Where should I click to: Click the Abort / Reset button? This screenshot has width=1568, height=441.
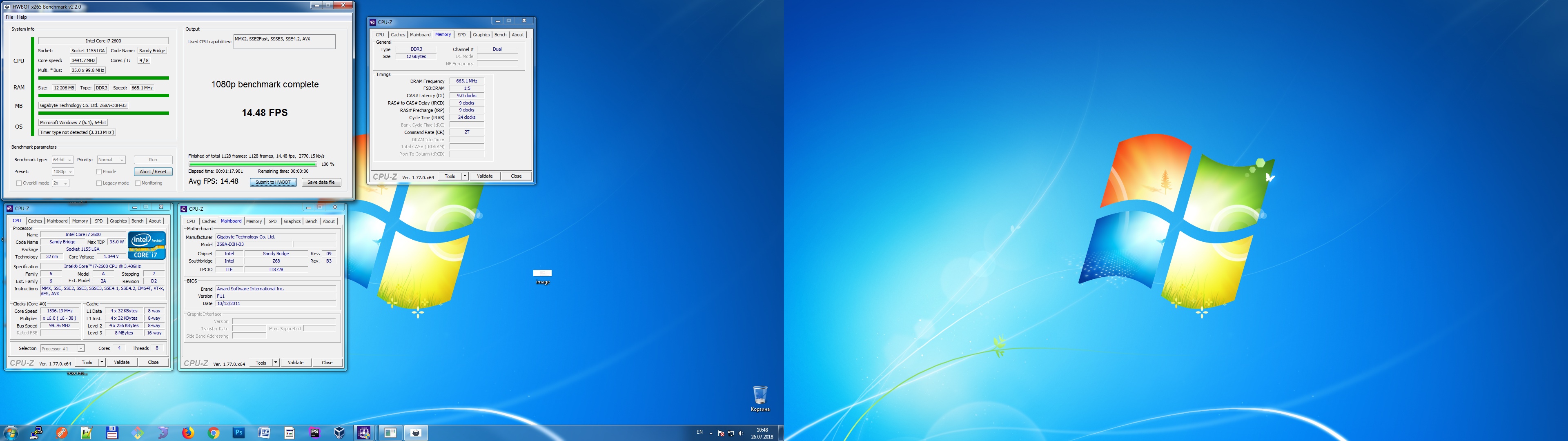[x=153, y=172]
